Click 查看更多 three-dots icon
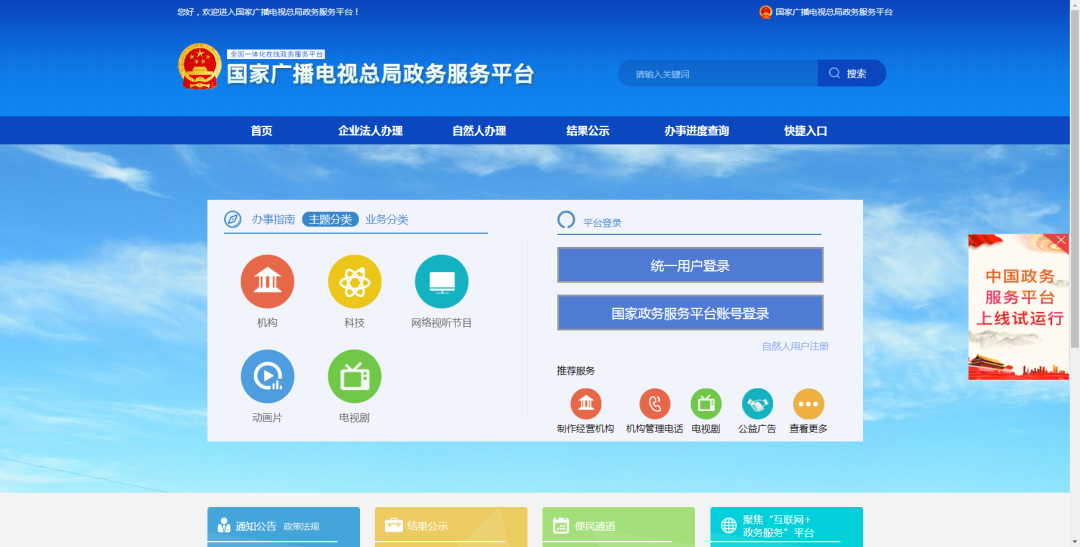The height and width of the screenshot is (547, 1080). 809,404
